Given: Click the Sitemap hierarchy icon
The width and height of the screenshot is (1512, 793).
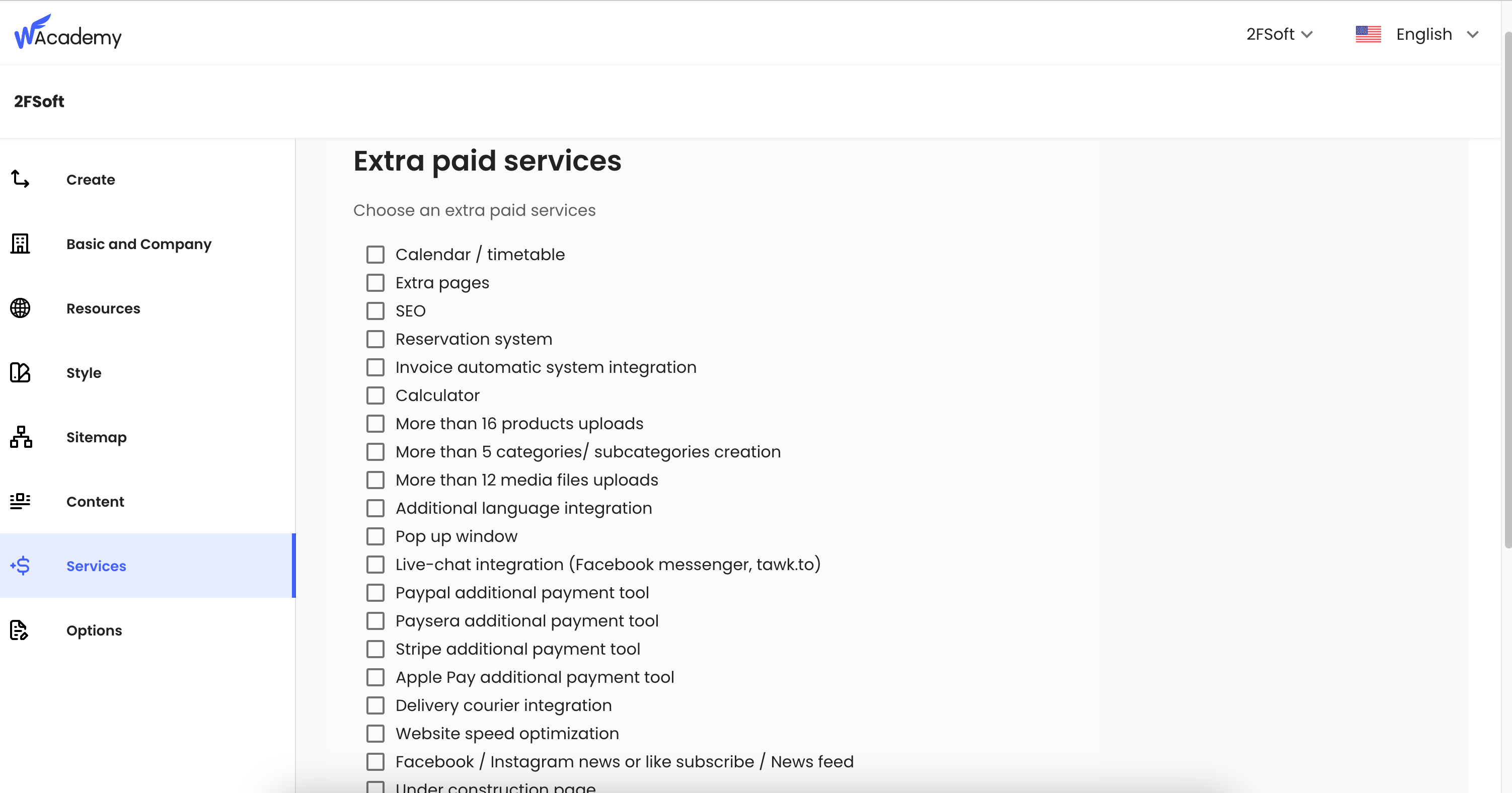Looking at the screenshot, I should point(21,437).
